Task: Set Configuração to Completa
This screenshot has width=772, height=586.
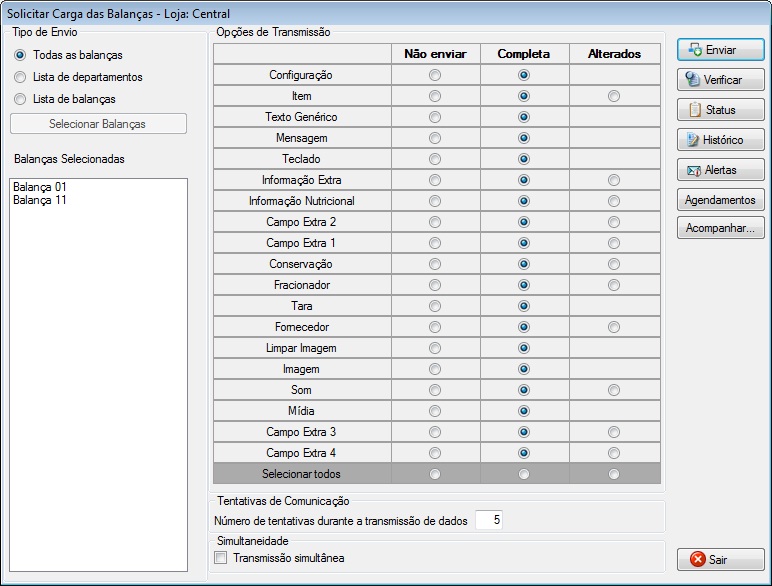Action: [524, 75]
